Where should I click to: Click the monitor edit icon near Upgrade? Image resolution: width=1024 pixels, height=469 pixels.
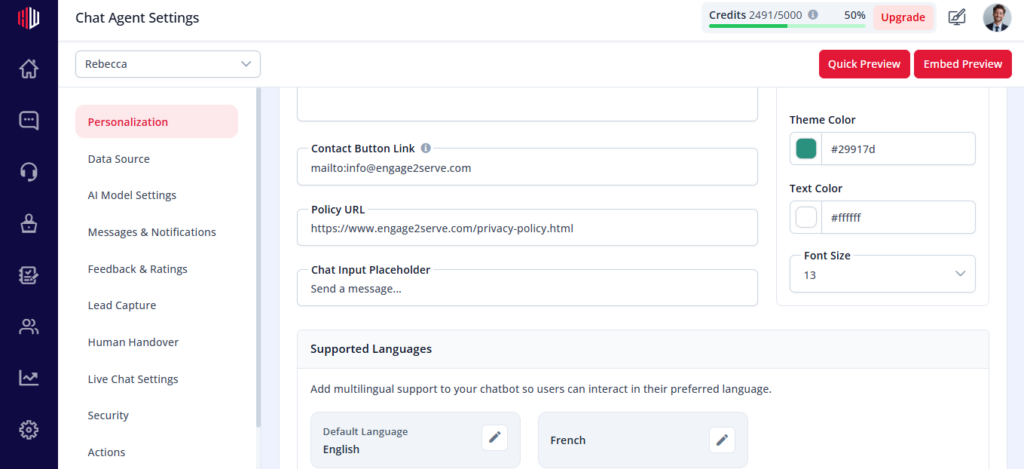coord(957,18)
